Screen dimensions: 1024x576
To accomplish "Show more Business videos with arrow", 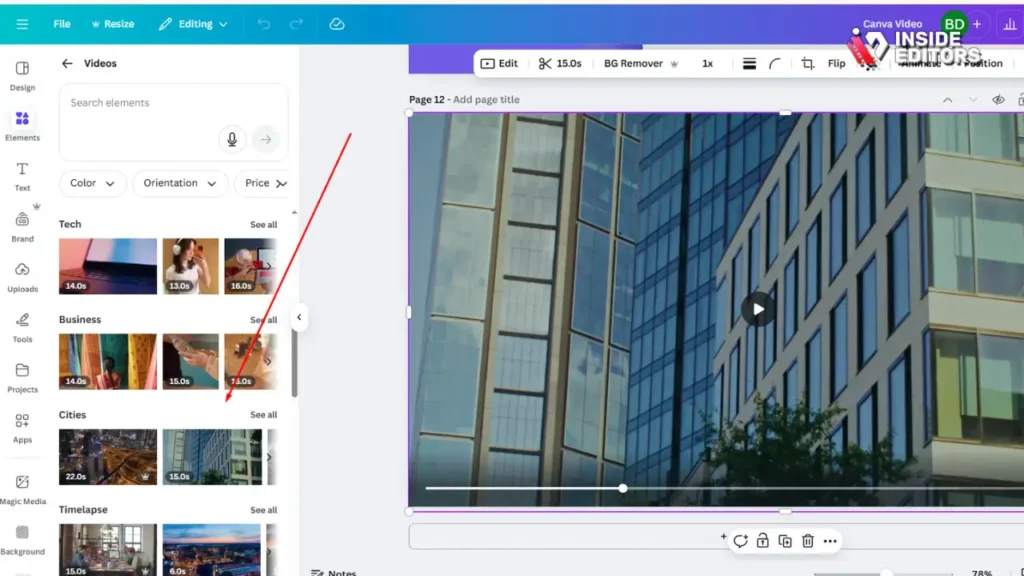I will (268, 361).
